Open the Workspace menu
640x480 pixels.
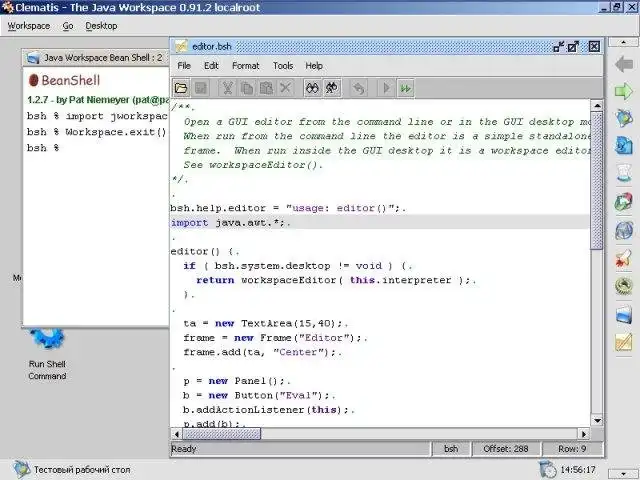(29, 26)
